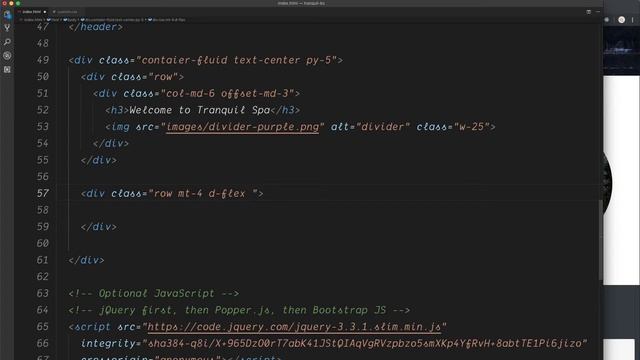Open the Extensions view in the activity bar
The image size is (640, 360).
tap(7, 69)
